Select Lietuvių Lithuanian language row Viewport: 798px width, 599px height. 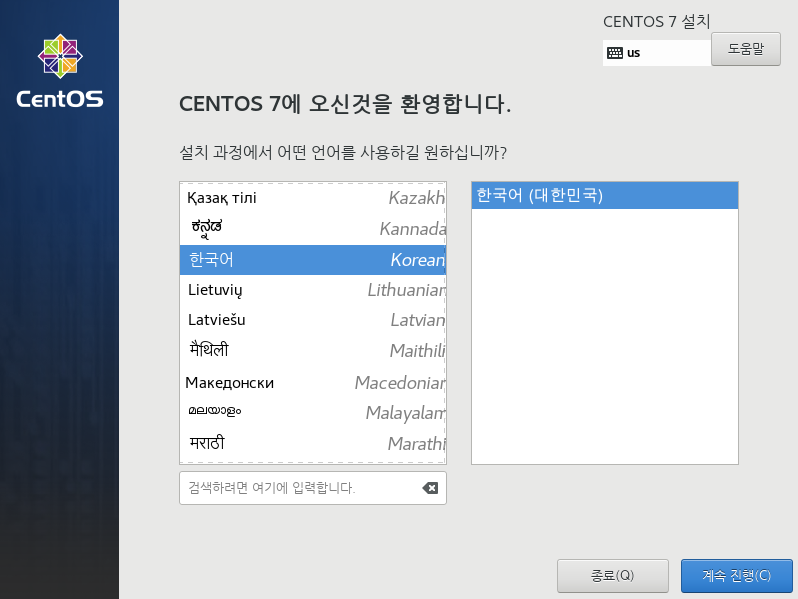click(x=312, y=290)
